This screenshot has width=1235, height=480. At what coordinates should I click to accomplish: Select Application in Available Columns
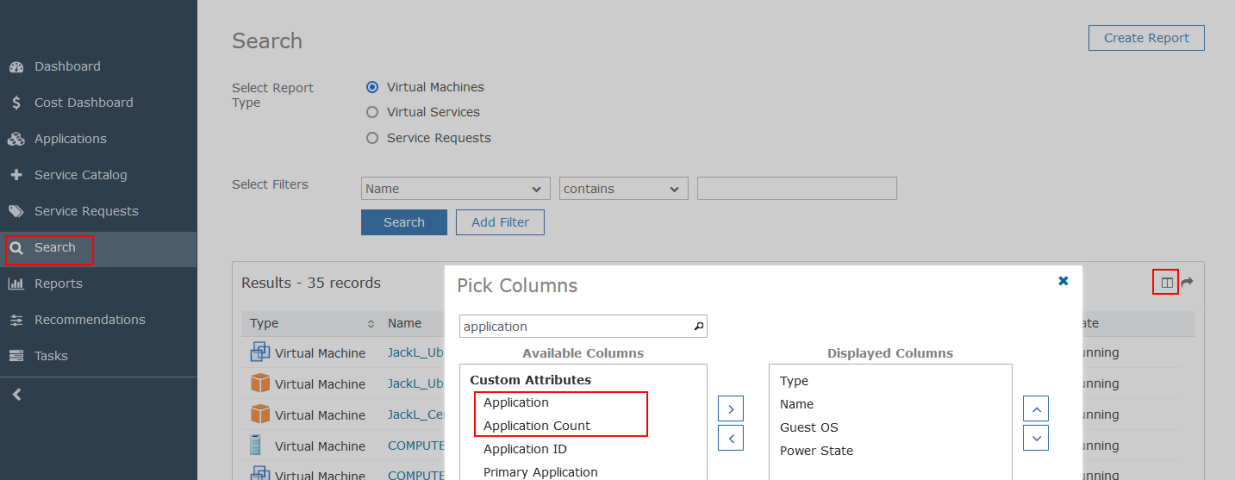click(516, 403)
